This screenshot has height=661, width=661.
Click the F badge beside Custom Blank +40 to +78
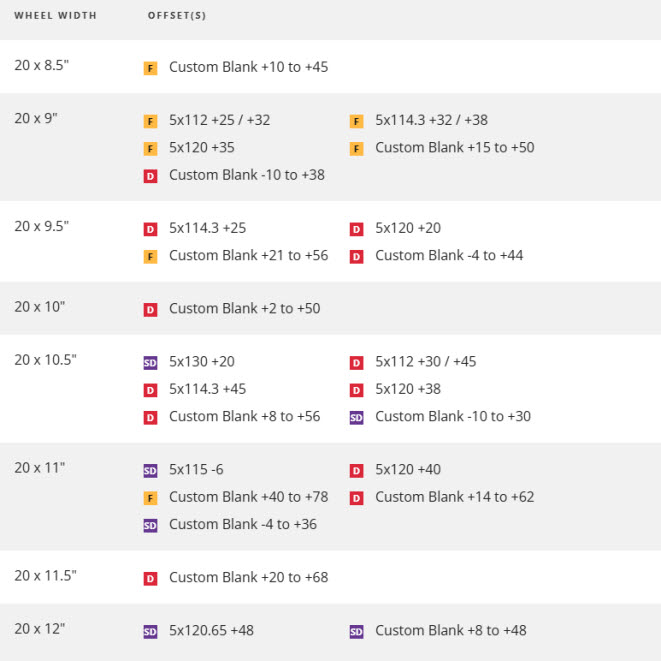coord(151,498)
